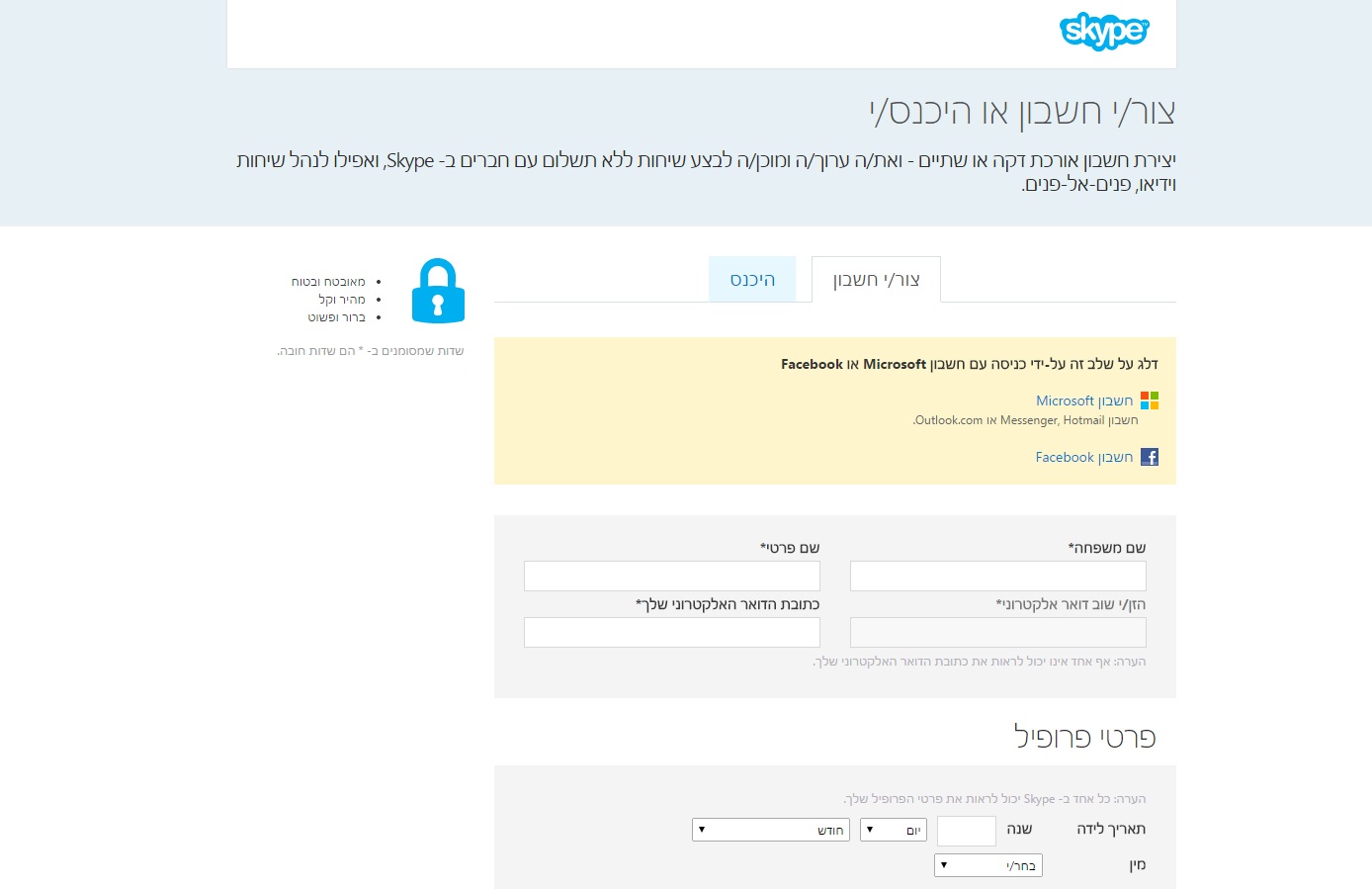The width and height of the screenshot is (1372, 889).
Task: Click the repeat email הזן/י שוב field
Action: 997,632
